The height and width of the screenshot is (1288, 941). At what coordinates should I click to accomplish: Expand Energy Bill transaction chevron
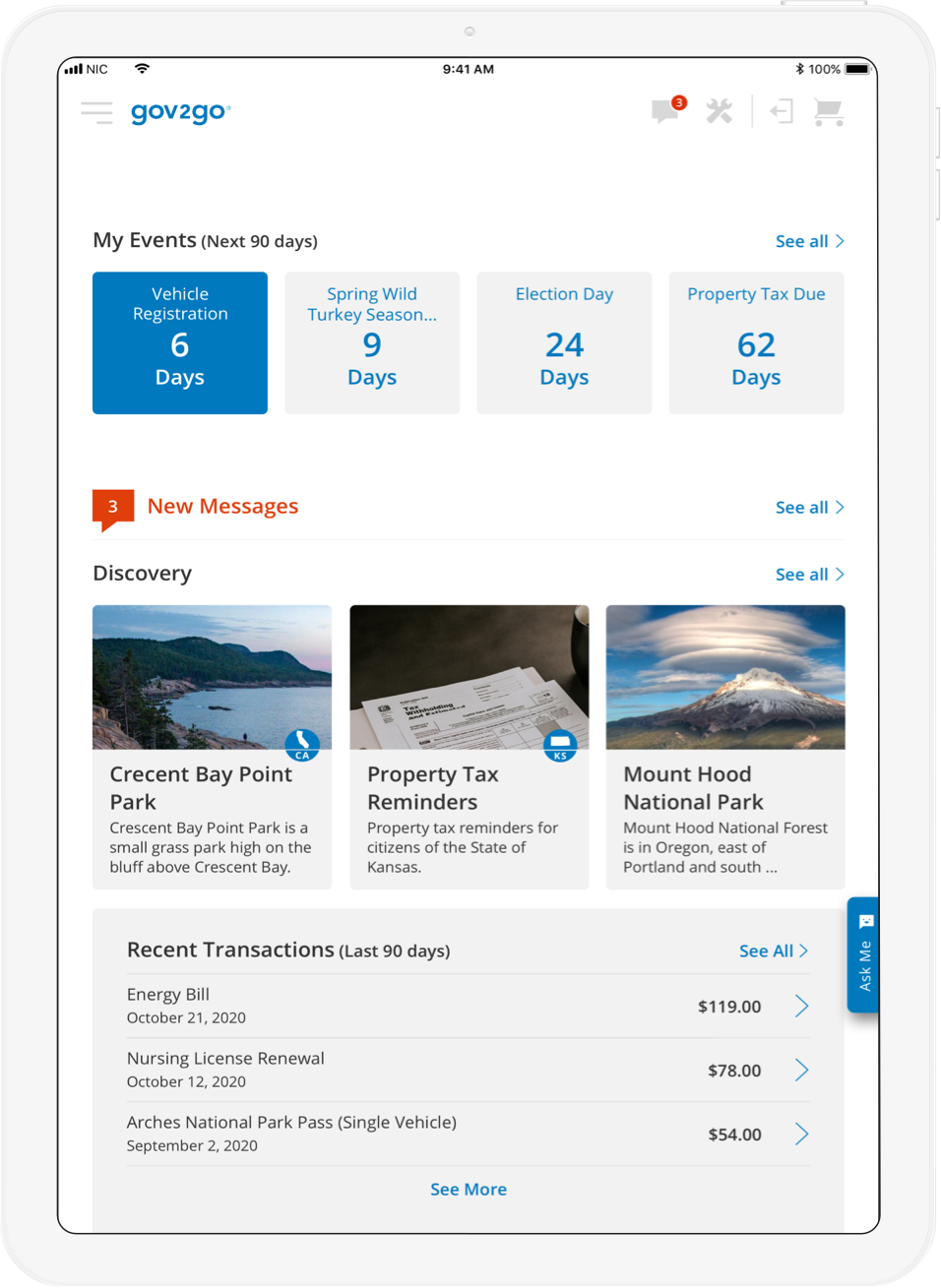[x=802, y=1007]
